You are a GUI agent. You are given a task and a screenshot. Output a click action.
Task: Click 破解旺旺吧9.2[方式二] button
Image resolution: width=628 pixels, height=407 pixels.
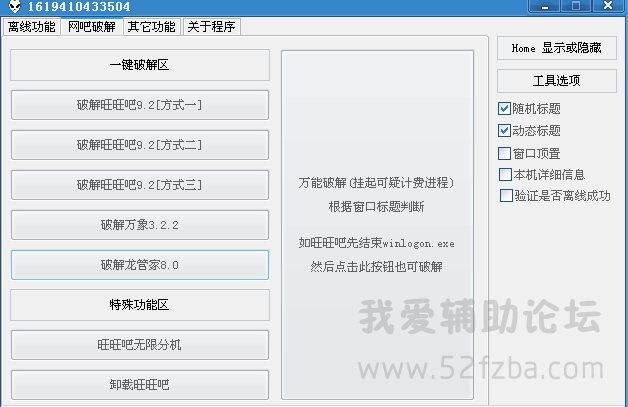coord(140,145)
